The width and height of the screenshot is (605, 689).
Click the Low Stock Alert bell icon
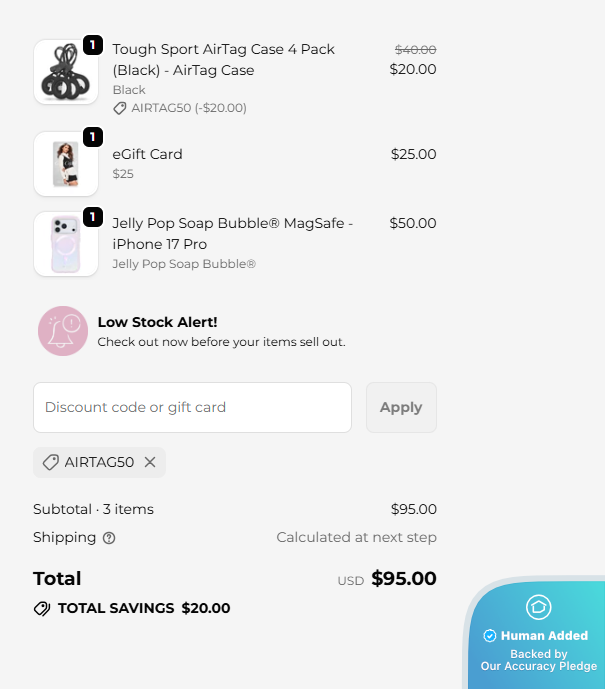coord(63,331)
